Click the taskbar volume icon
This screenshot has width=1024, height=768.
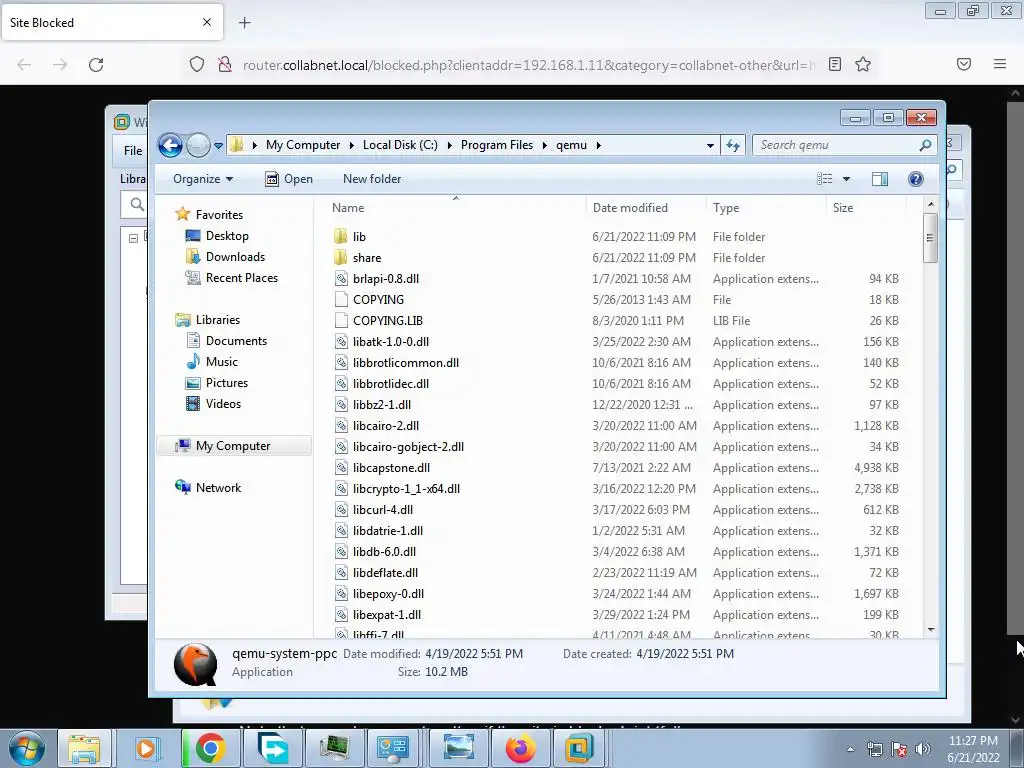[x=923, y=749]
